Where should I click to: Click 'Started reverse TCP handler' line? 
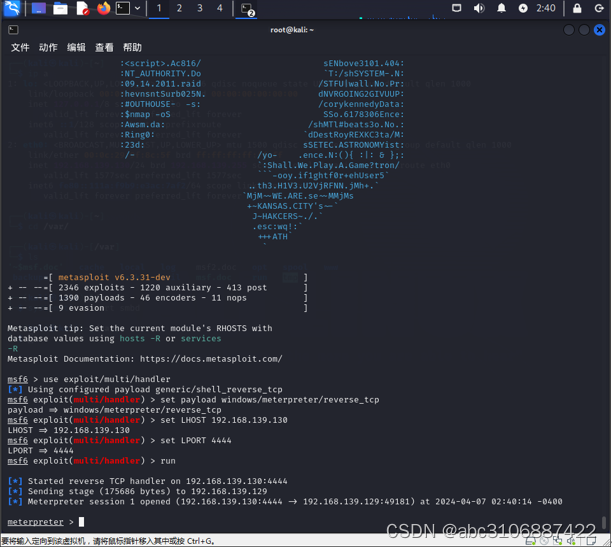click(x=148, y=481)
